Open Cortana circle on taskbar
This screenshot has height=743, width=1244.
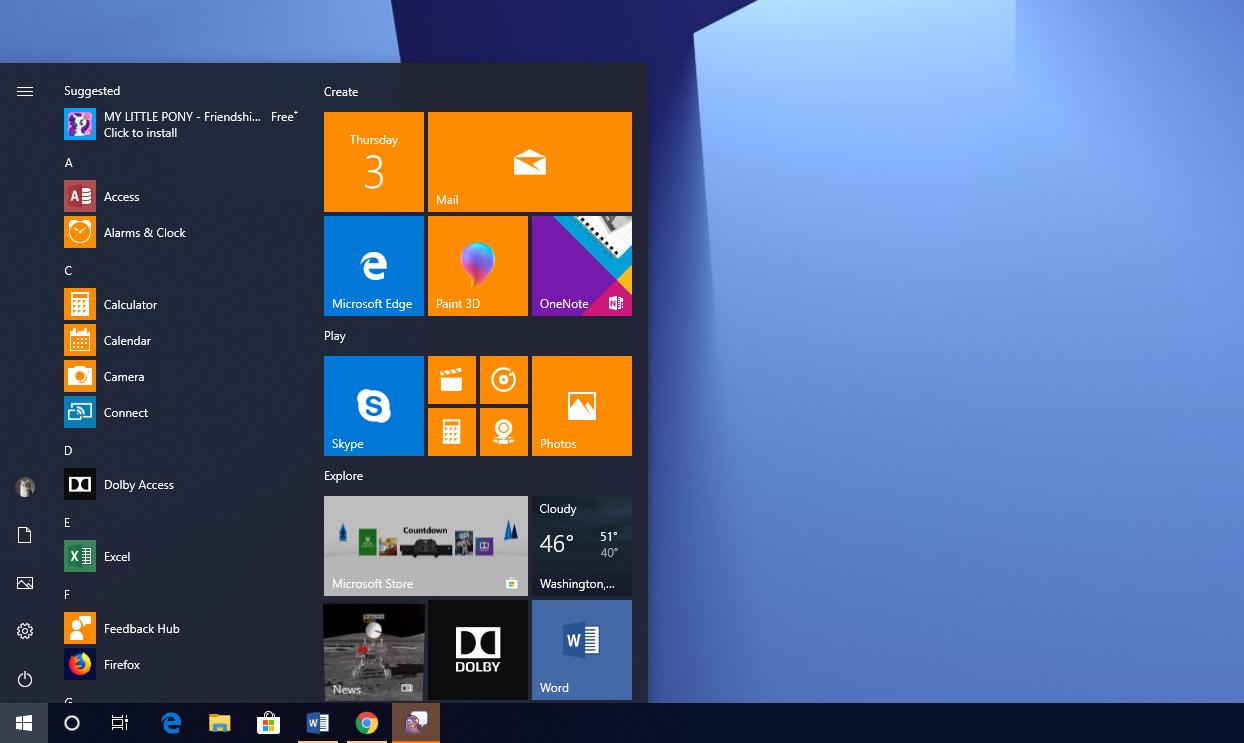(x=72, y=723)
